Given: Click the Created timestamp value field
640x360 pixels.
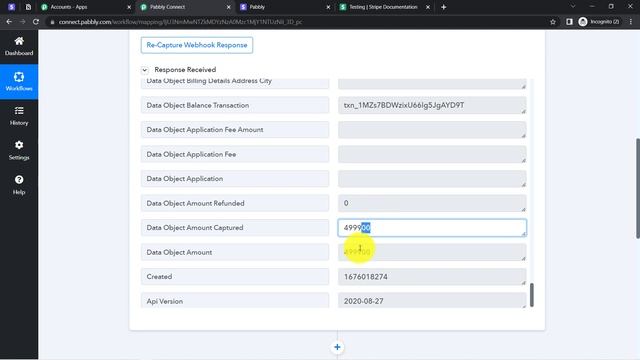Looking at the screenshot, I should (432, 277).
